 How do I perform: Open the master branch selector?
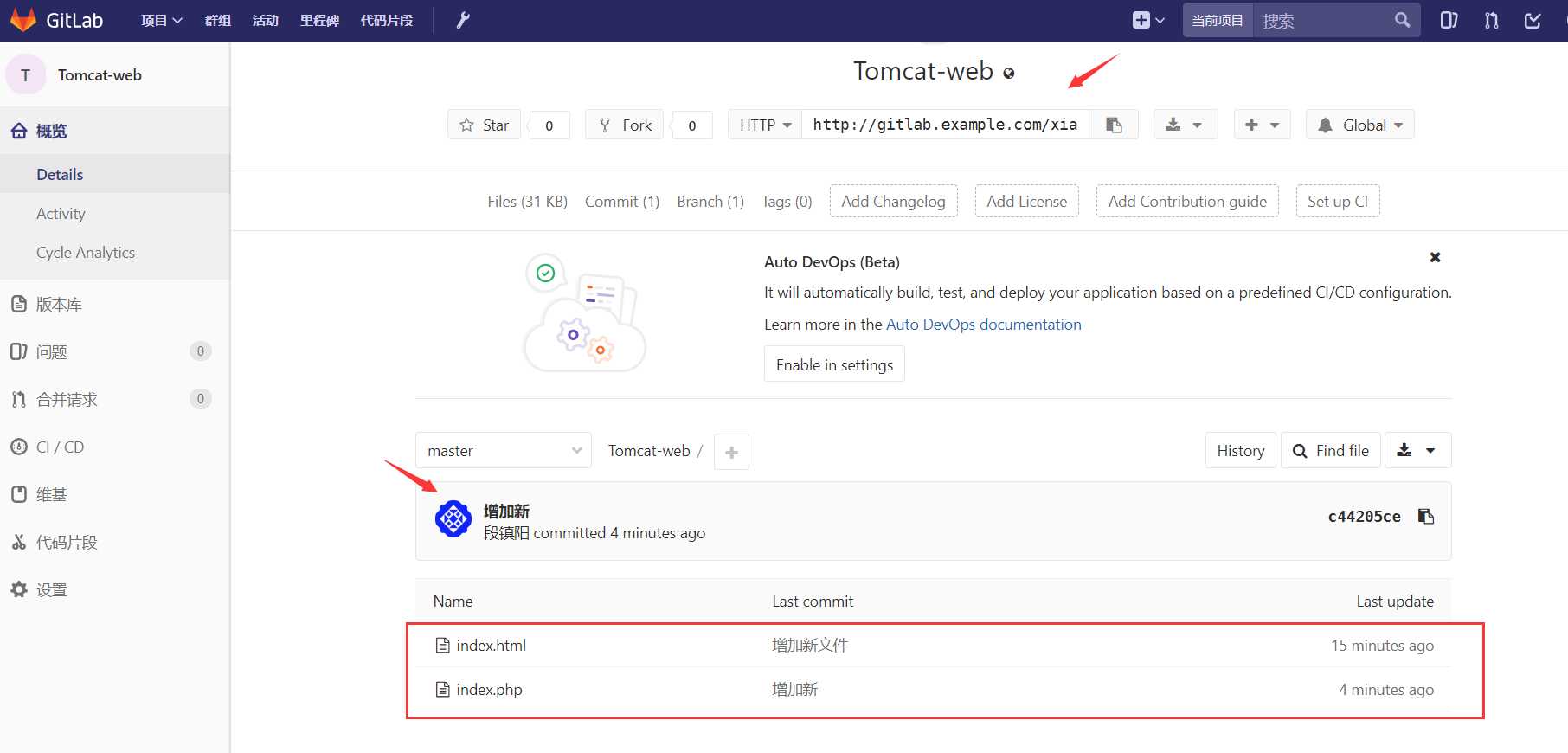tap(504, 450)
